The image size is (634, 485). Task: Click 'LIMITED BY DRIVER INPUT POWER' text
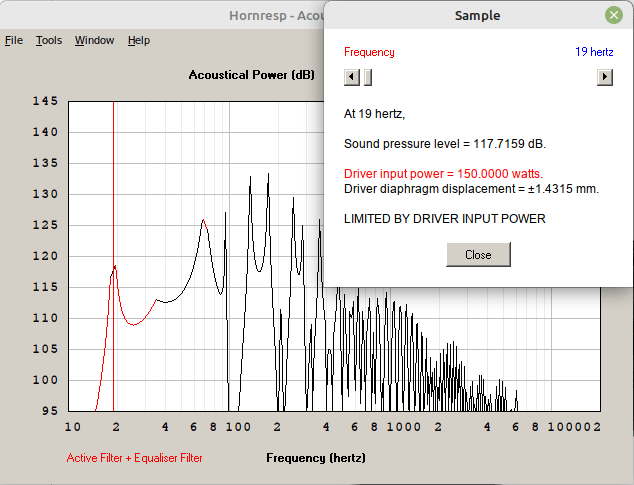445,219
